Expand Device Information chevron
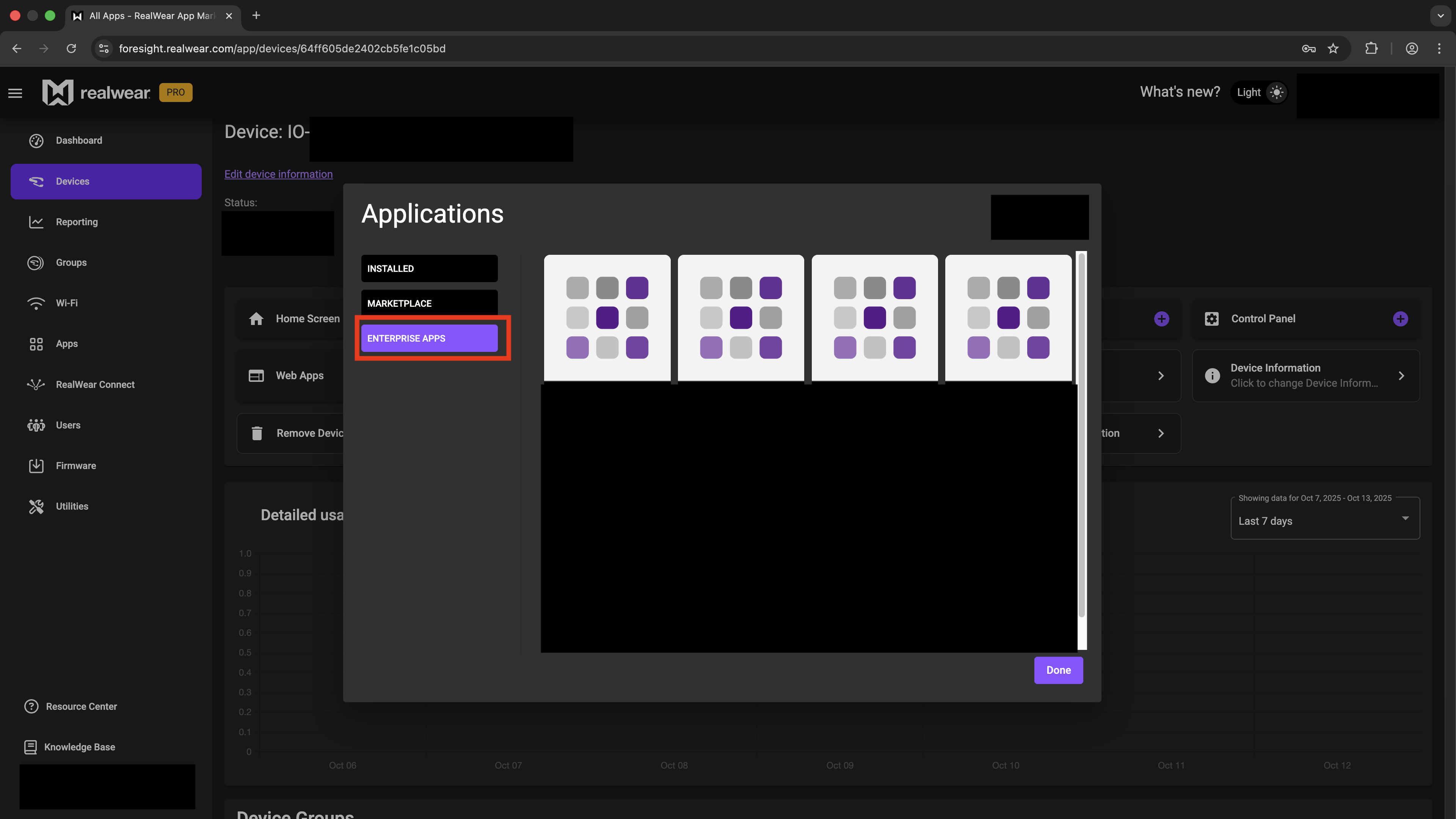The height and width of the screenshot is (819, 1456). [x=1401, y=376]
